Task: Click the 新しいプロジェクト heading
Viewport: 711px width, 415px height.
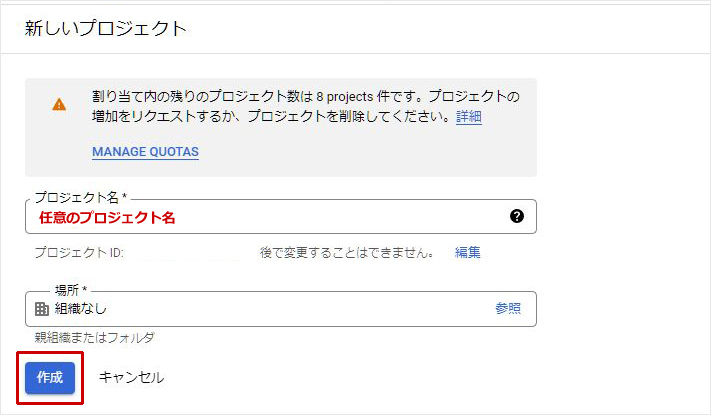Action: tap(105, 28)
